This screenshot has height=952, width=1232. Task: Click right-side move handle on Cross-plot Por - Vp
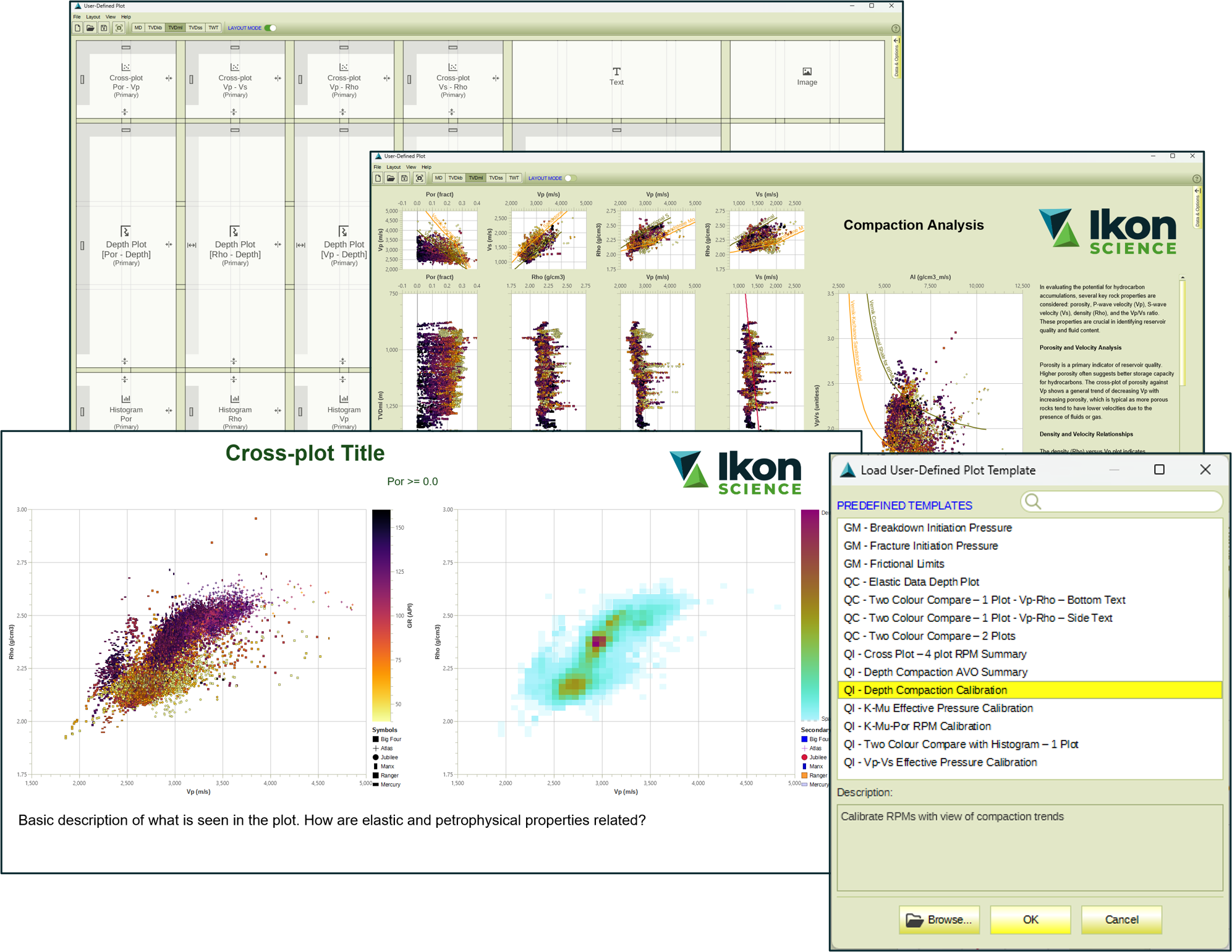(169, 79)
